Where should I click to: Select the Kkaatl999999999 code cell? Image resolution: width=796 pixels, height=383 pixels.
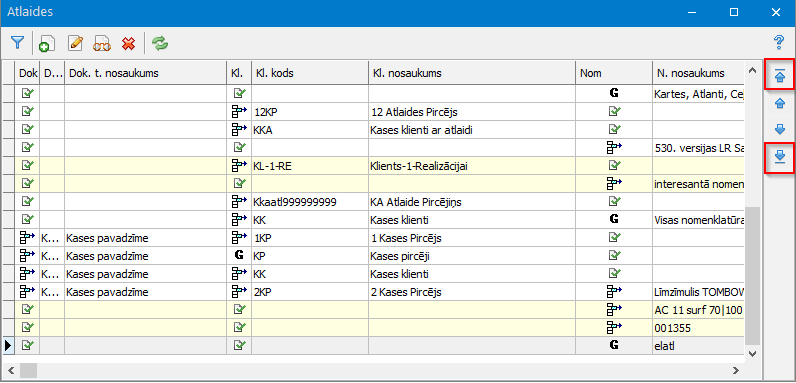pos(310,202)
